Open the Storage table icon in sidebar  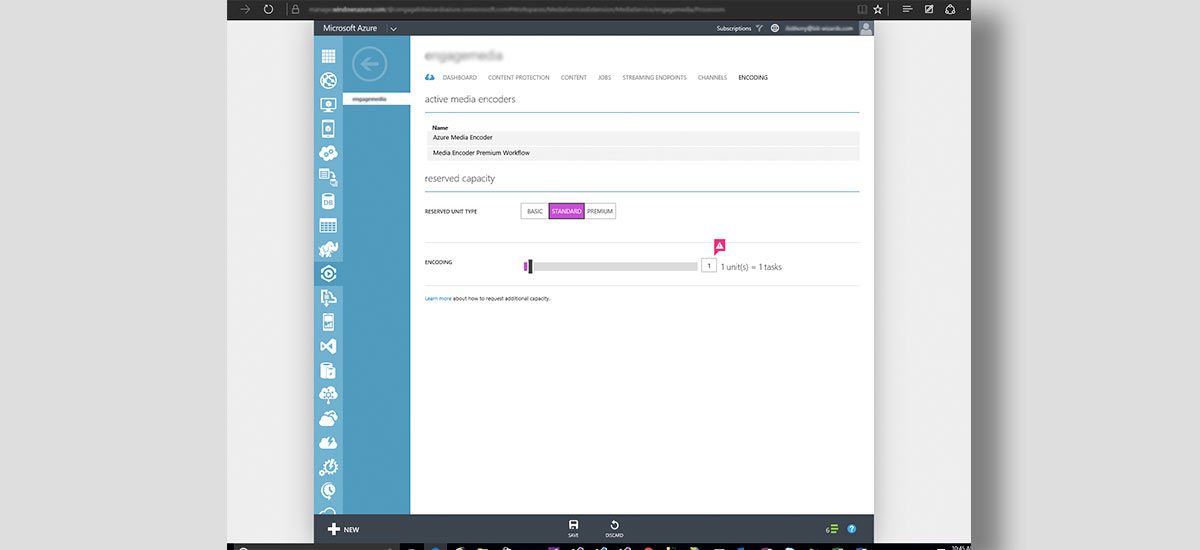[x=328, y=226]
